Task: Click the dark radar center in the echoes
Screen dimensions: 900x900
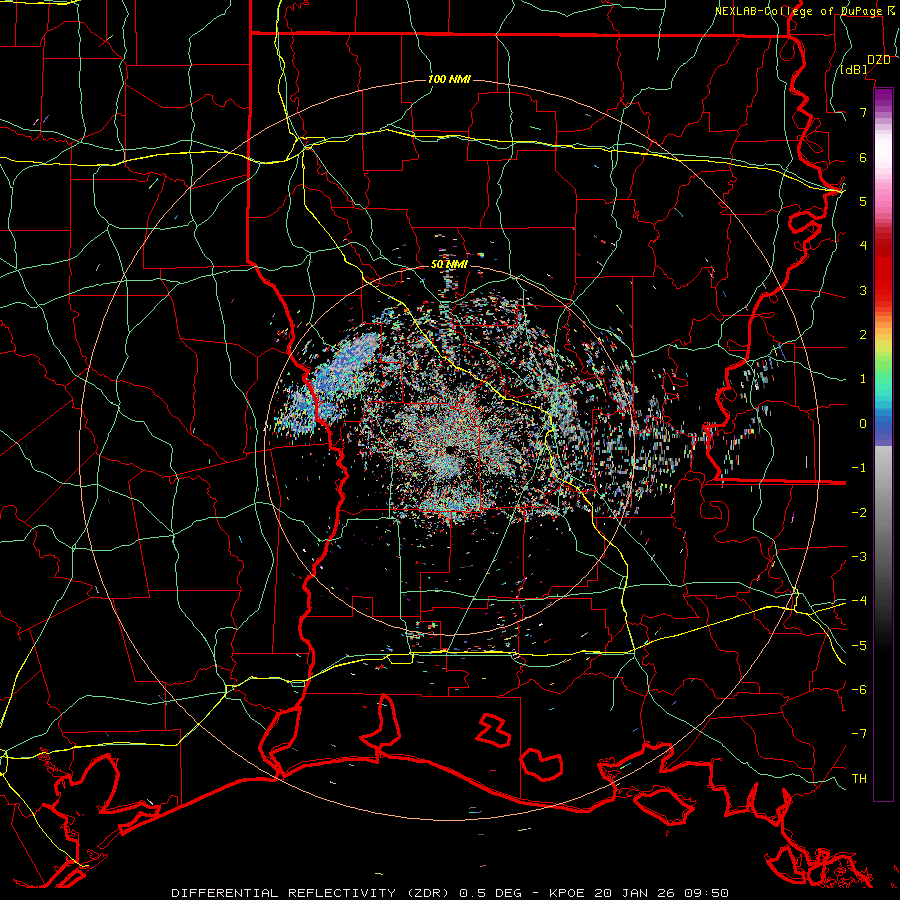Action: [x=451, y=449]
